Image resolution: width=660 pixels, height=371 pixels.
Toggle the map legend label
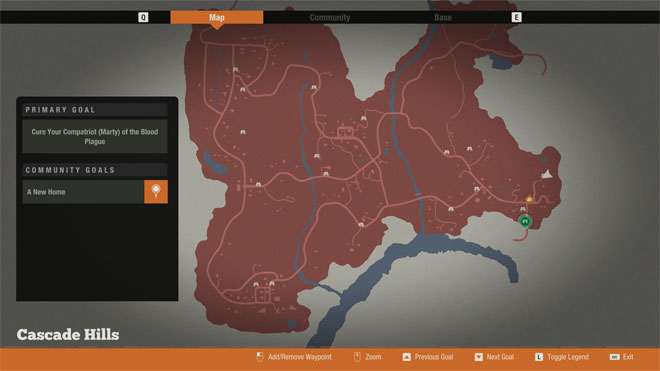[x=568, y=357]
